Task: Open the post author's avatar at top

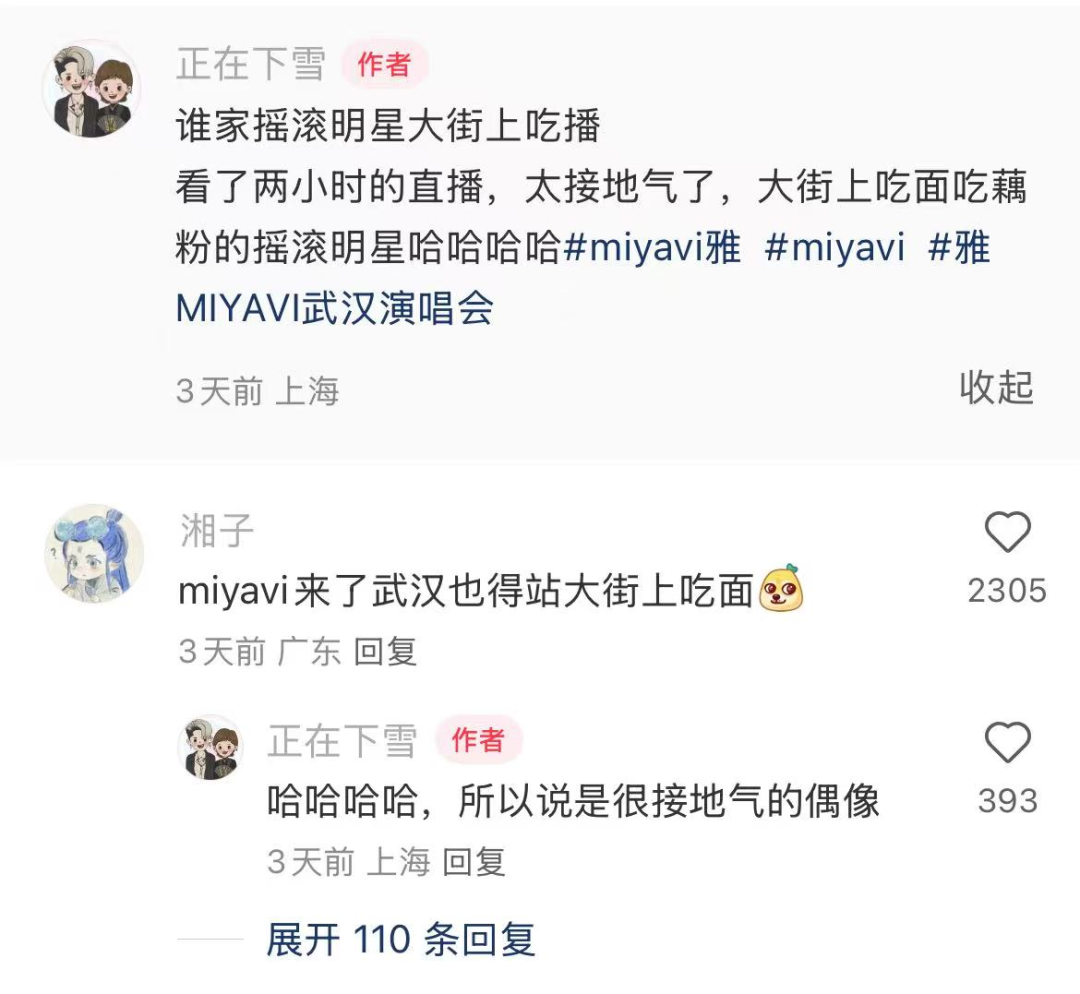Action: click(92, 89)
